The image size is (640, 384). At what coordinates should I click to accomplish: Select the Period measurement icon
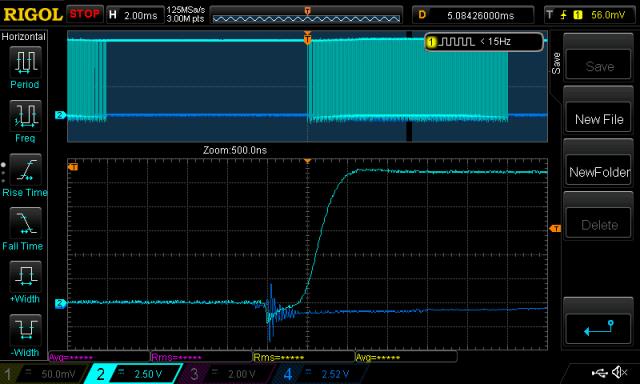pos(25,62)
